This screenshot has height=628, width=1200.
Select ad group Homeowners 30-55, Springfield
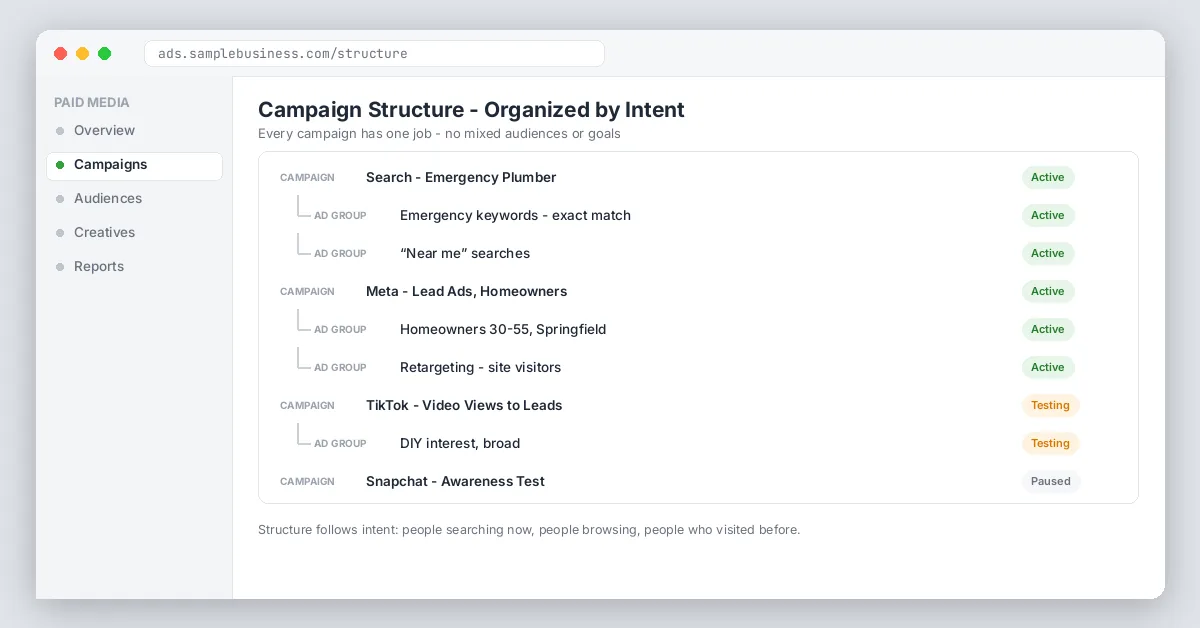pos(503,329)
